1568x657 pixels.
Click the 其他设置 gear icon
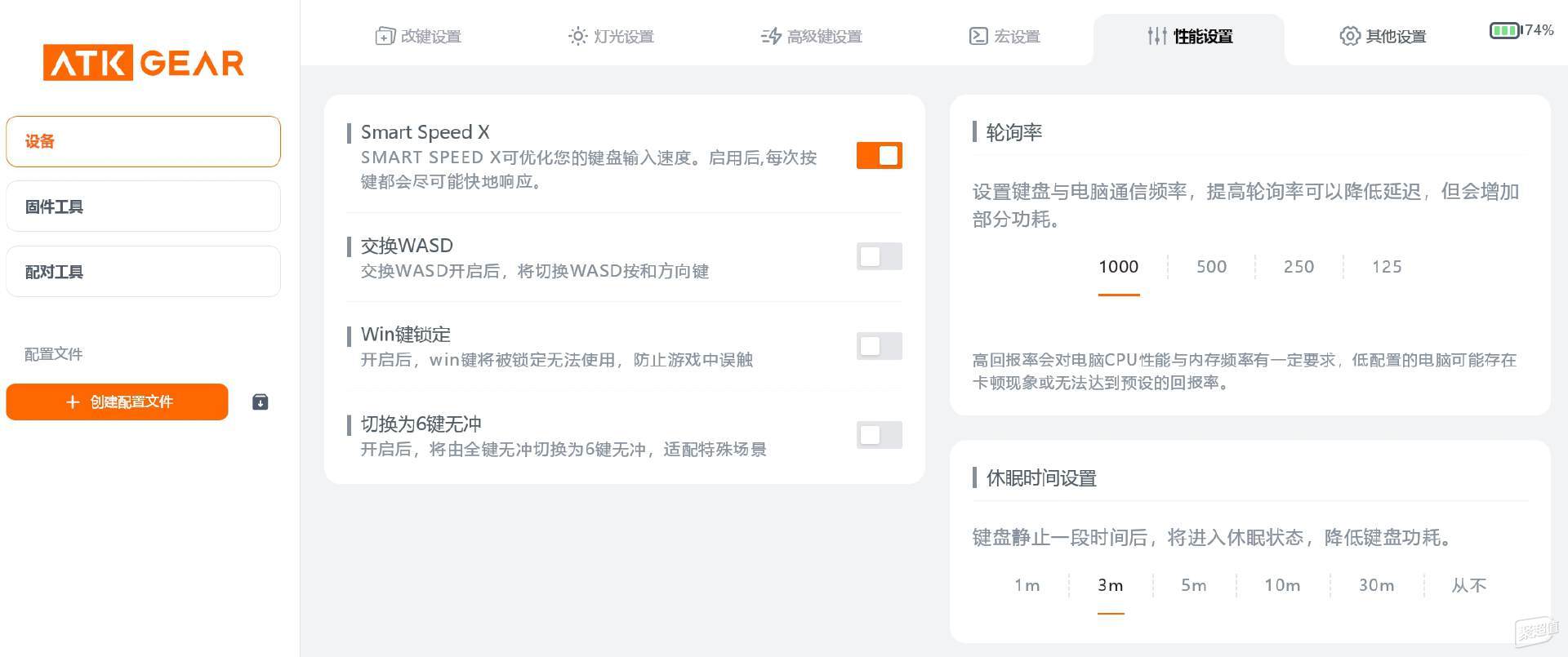click(x=1350, y=36)
